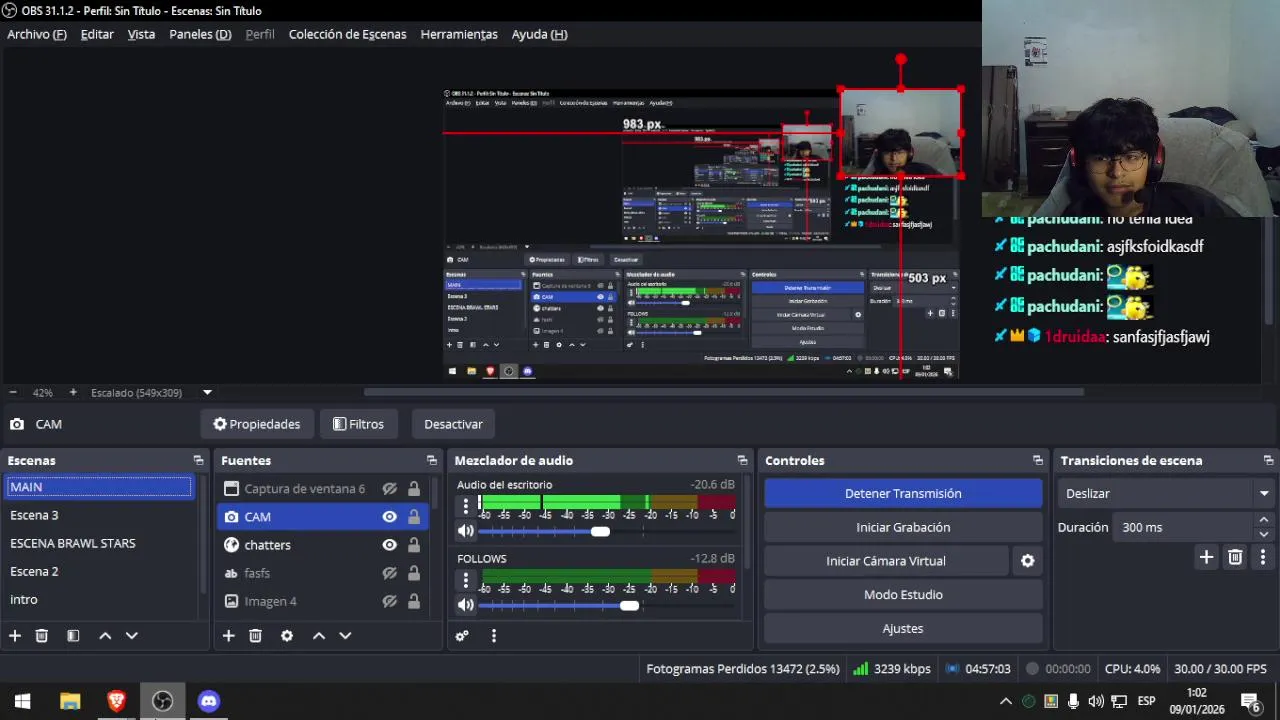The height and width of the screenshot is (720, 1280).
Task: Open Ayuda menu
Action: tap(539, 34)
